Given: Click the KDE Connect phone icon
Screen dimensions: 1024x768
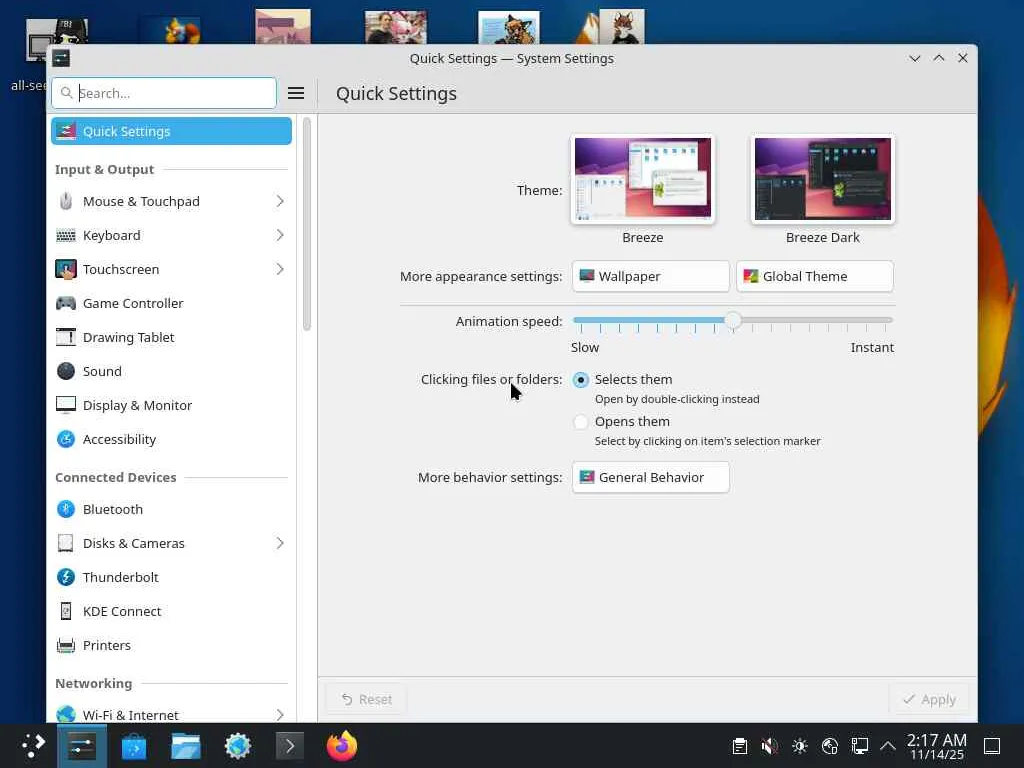Looking at the screenshot, I should 65,611.
